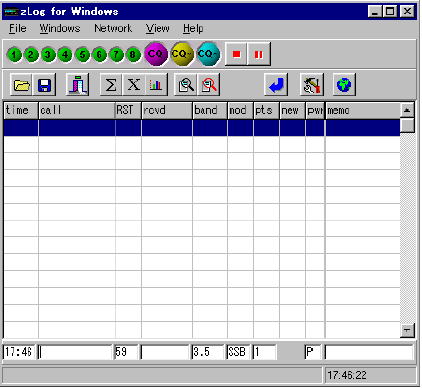This screenshot has height=388, width=422.
Task: Save the log with floppy disk icon
Action: click(x=44, y=85)
